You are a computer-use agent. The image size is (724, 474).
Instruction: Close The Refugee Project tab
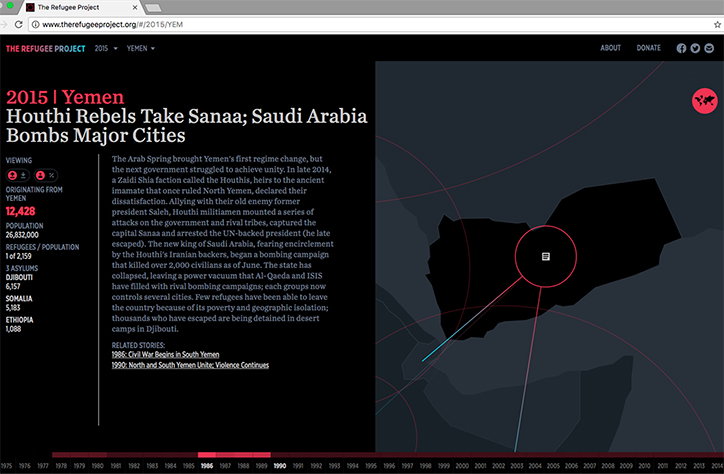point(135,7)
